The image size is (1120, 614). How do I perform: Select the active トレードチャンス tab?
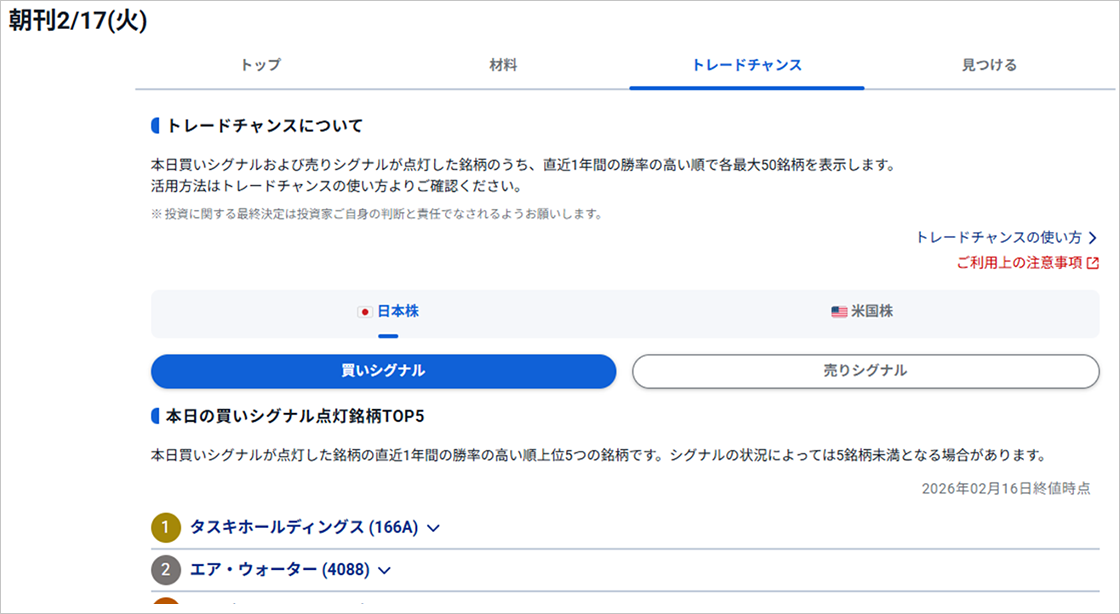click(746, 65)
